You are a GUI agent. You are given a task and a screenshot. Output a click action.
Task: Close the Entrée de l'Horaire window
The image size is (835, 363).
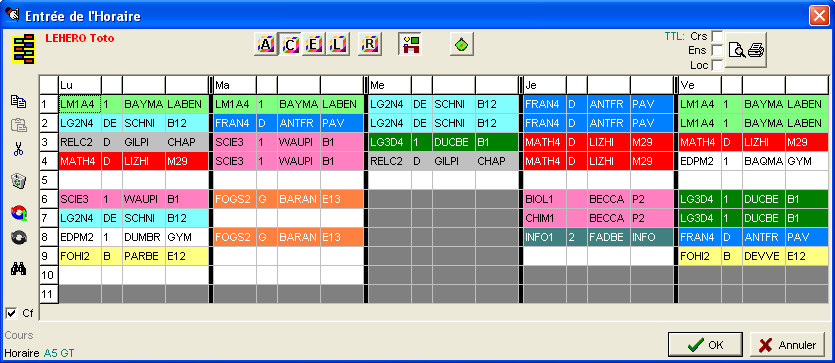819,16
